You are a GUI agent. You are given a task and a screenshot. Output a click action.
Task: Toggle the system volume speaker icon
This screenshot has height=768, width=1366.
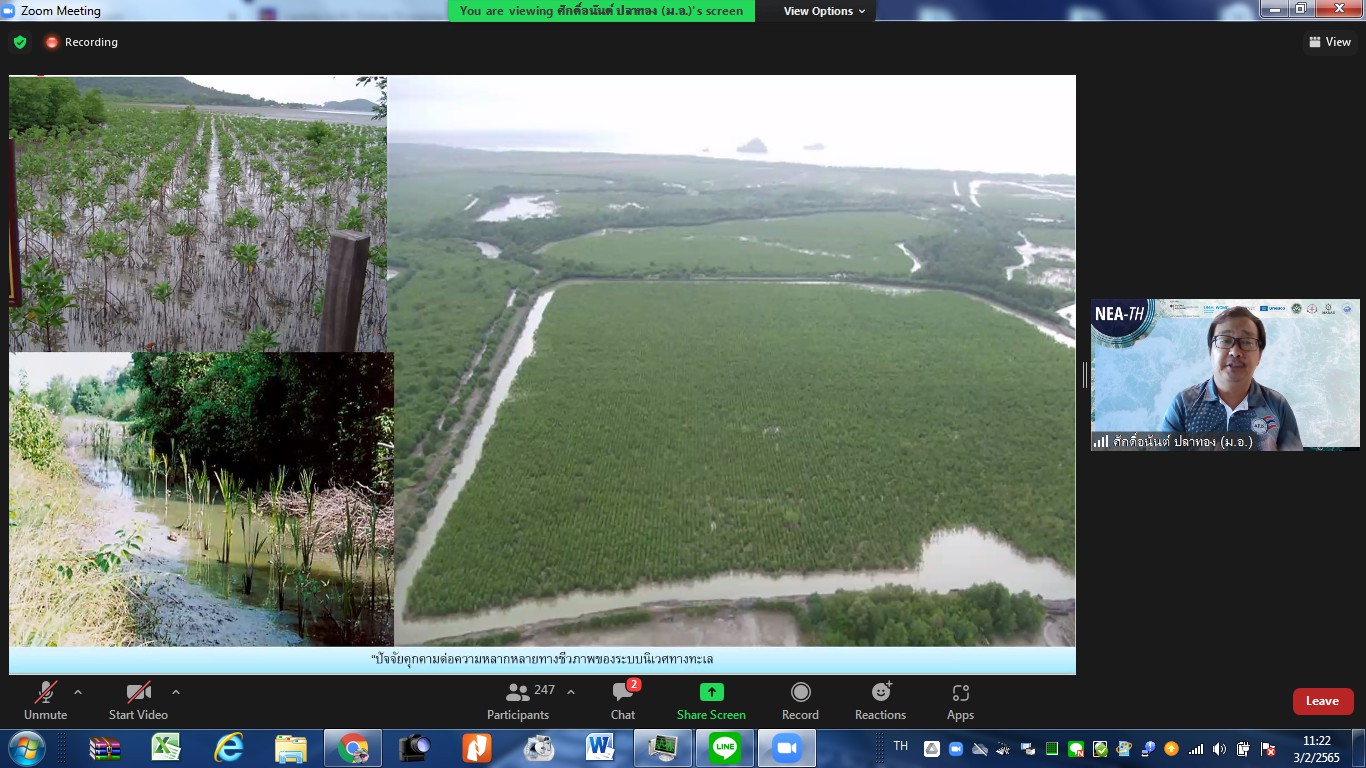[1219, 749]
